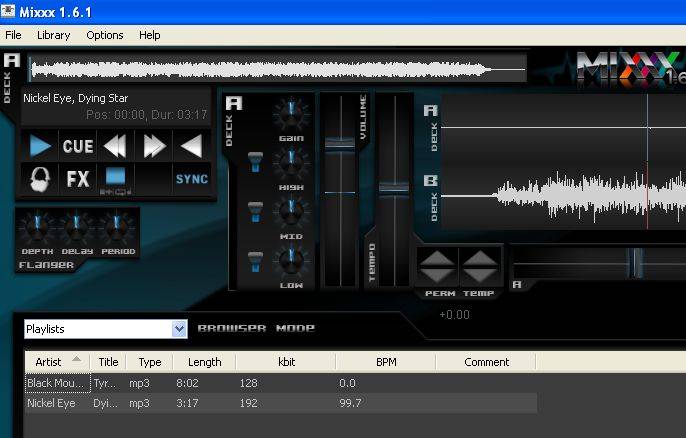The image size is (686, 438).
Task: Click the Mid EQ knob
Action: point(291,212)
